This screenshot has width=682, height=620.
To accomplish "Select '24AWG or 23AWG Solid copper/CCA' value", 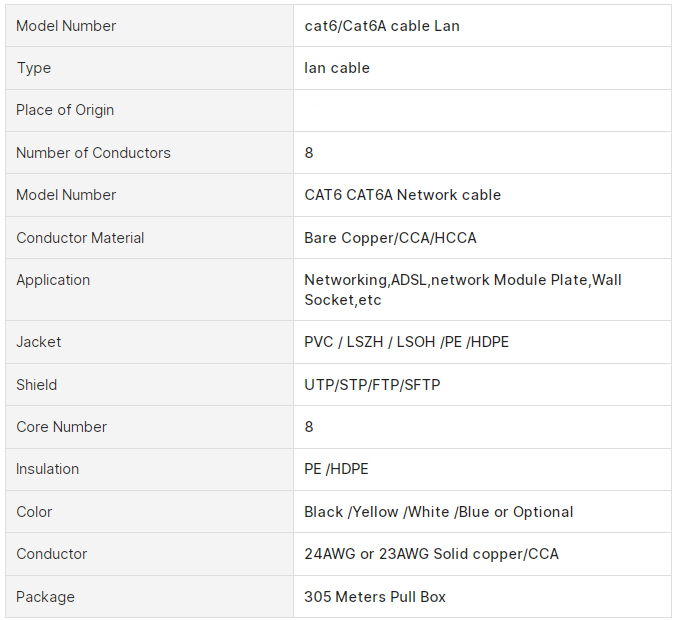I will [431, 554].
